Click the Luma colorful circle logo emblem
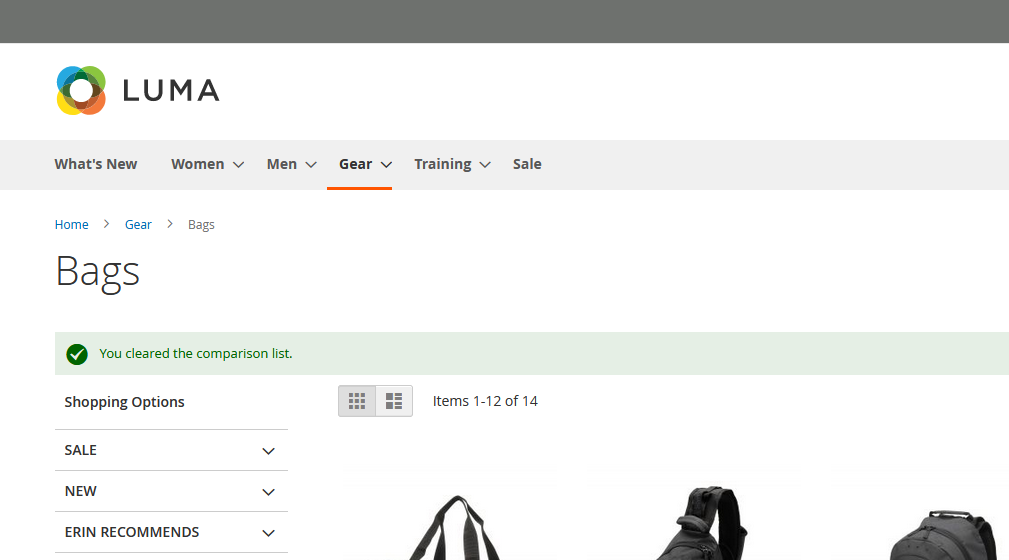The width and height of the screenshot is (1009, 560). (81, 91)
